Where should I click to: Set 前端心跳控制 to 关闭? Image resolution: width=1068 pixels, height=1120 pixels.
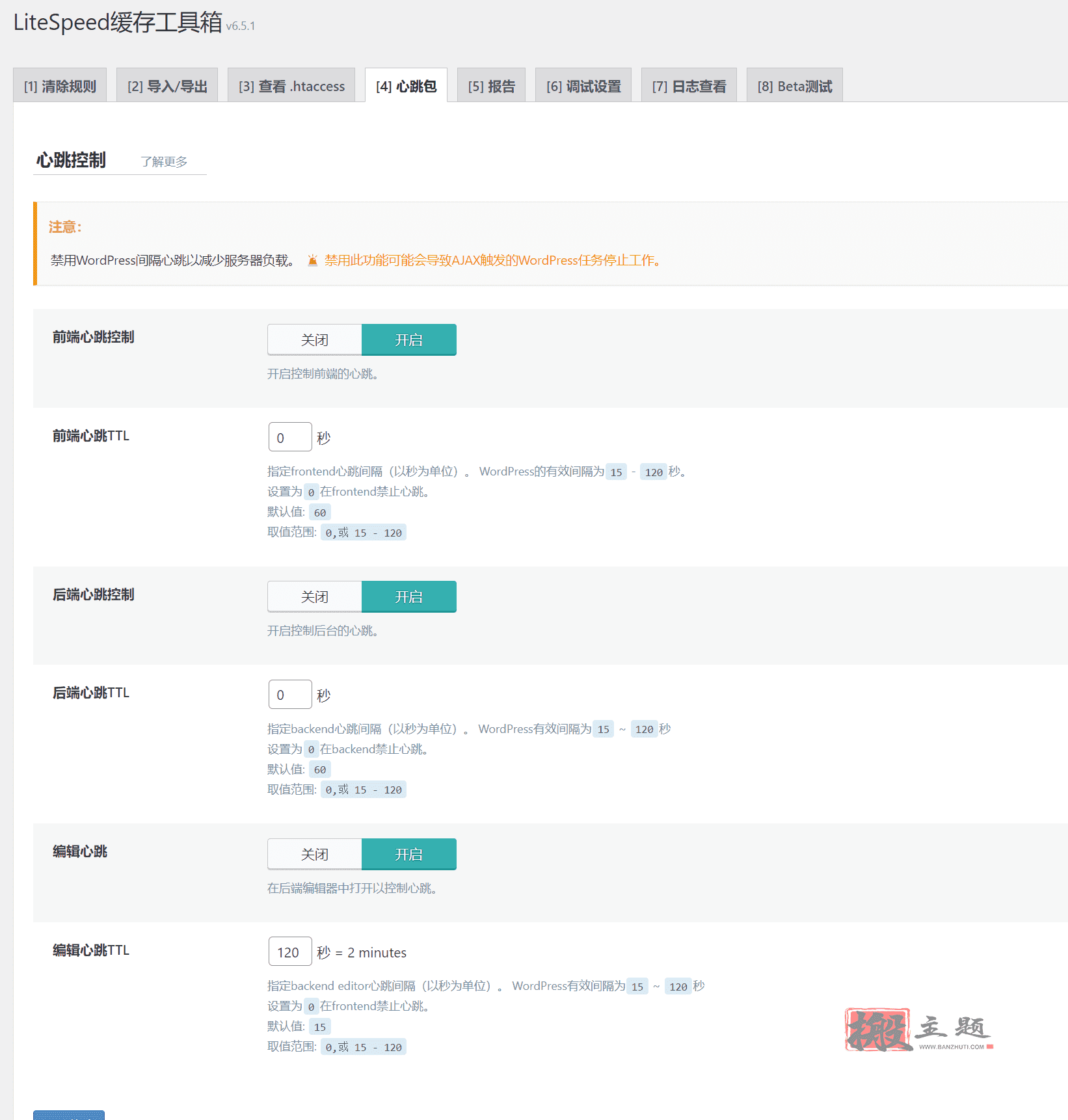(315, 340)
